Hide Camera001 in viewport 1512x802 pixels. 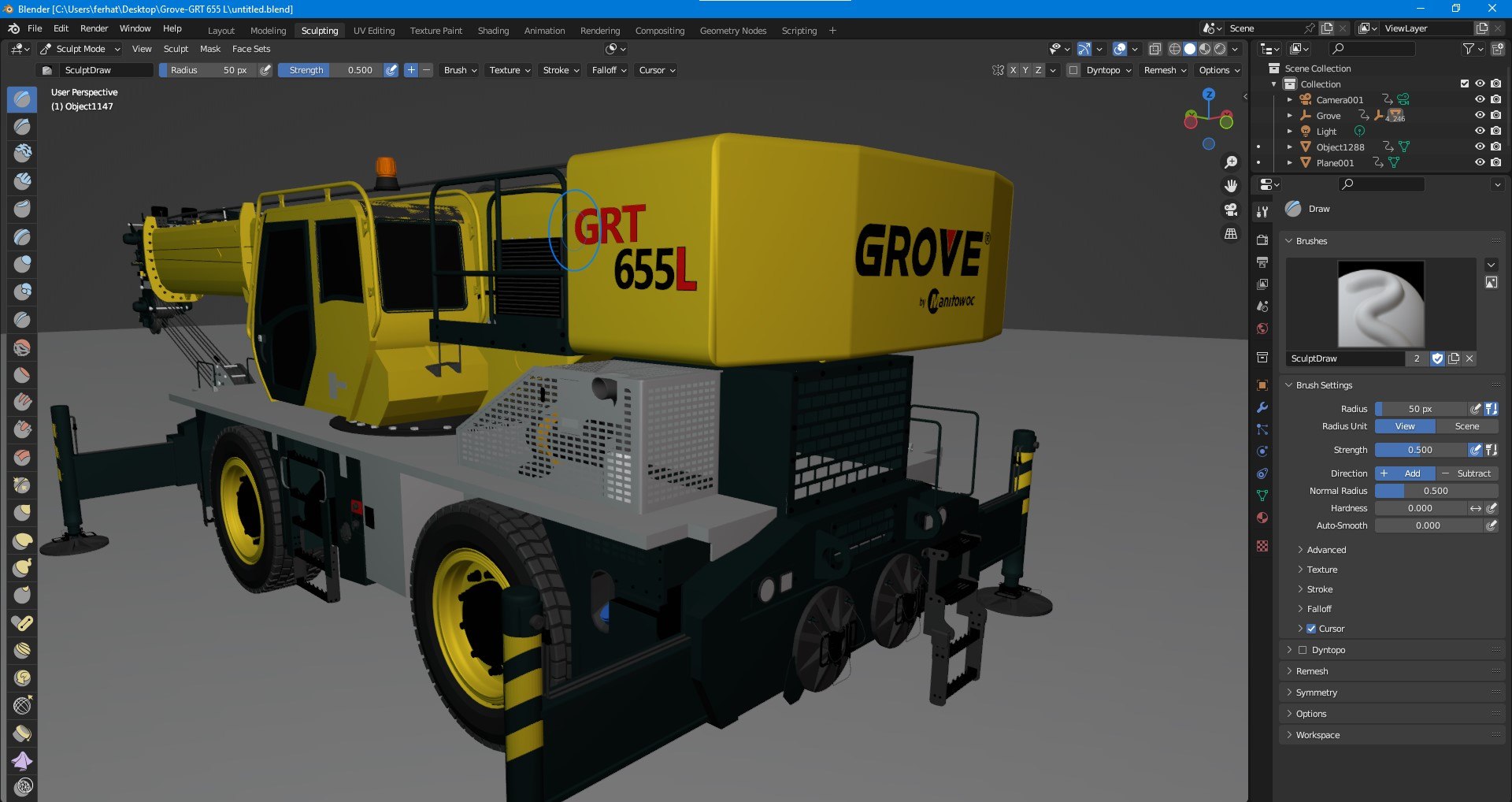tap(1480, 99)
